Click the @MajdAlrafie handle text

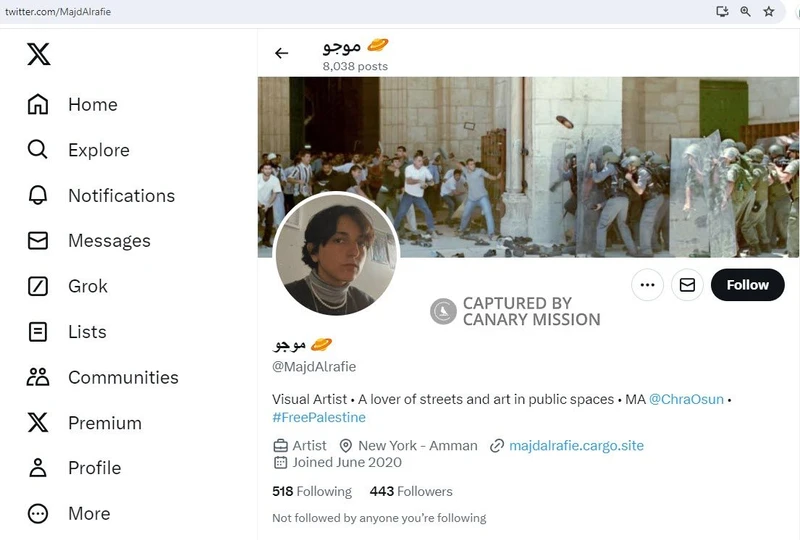coord(314,367)
